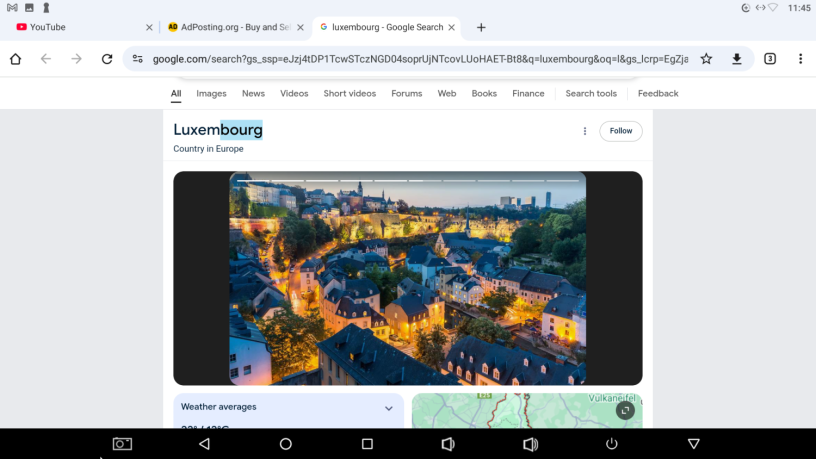Open the Luxembourg city photo
816x459 pixels.
[407, 278]
